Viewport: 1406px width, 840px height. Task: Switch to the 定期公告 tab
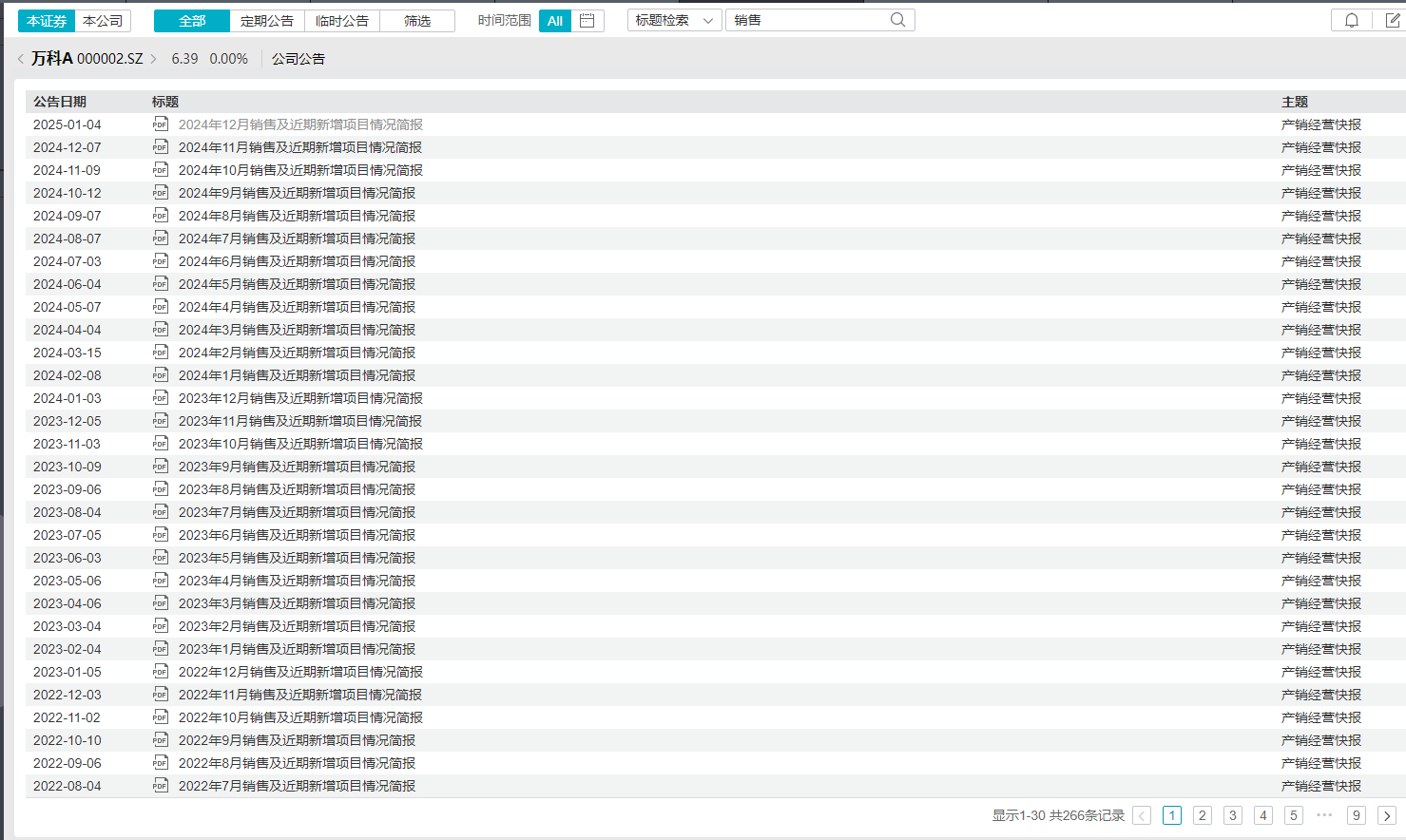pos(267,21)
